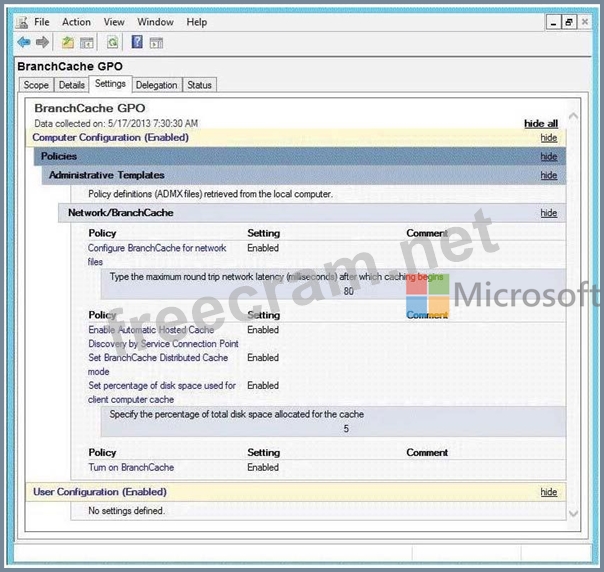Open 'Configure BranchCache for network files' policy
The height and width of the screenshot is (572, 604).
(x=157, y=255)
